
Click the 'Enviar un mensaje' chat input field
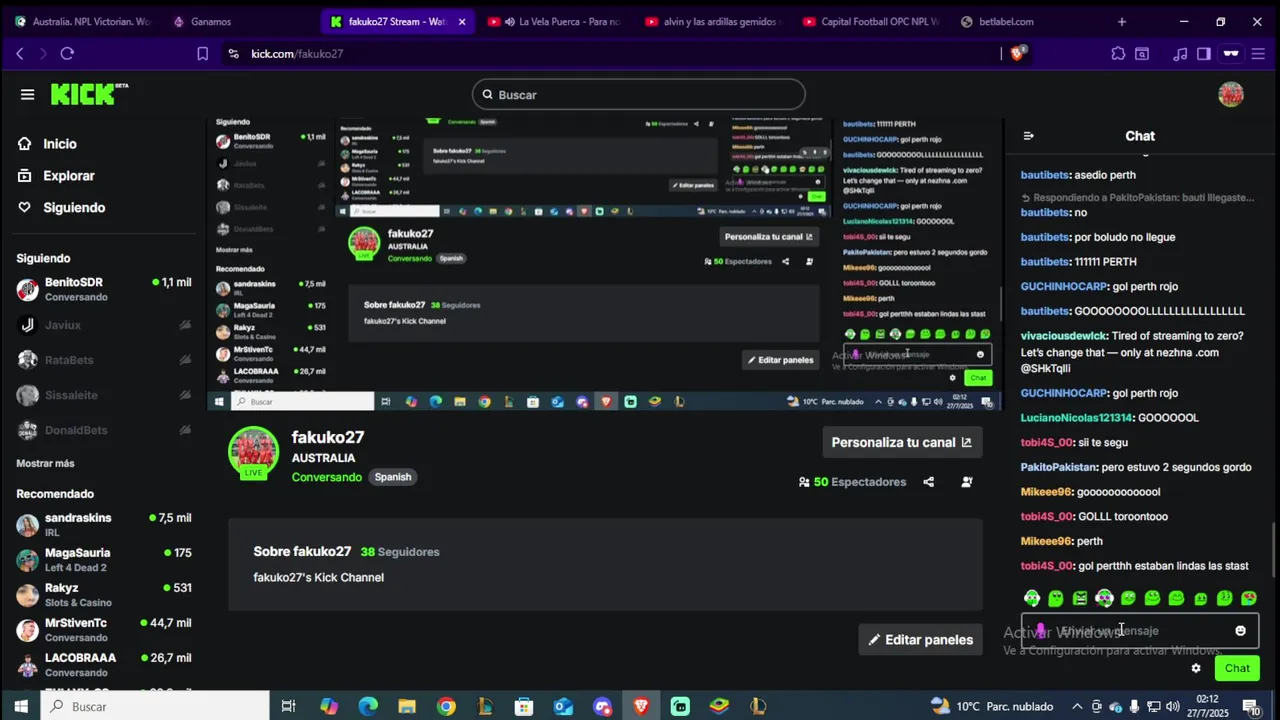(x=1139, y=631)
